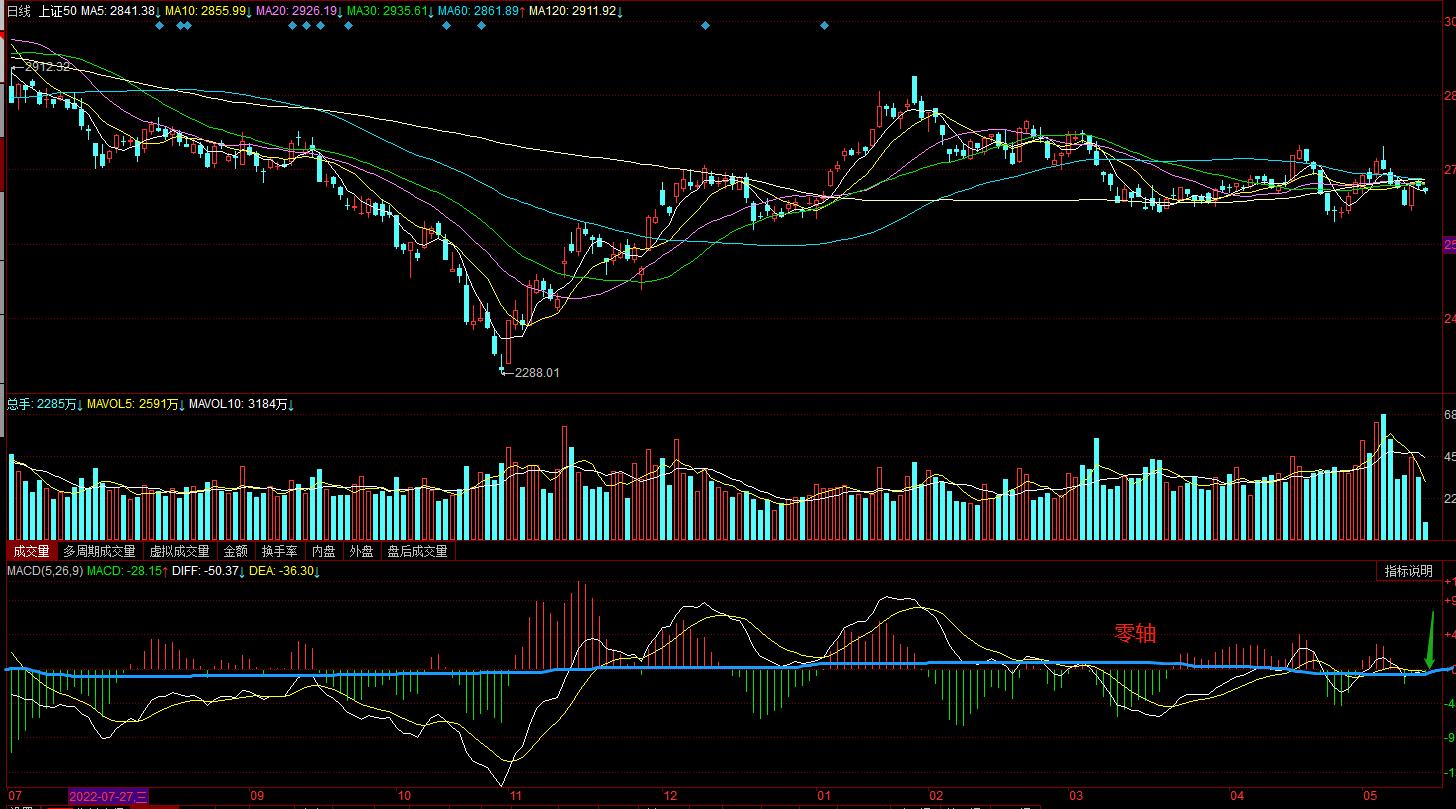
Task: Click the green arrow annotation in MACD panel
Action: tap(1430, 640)
